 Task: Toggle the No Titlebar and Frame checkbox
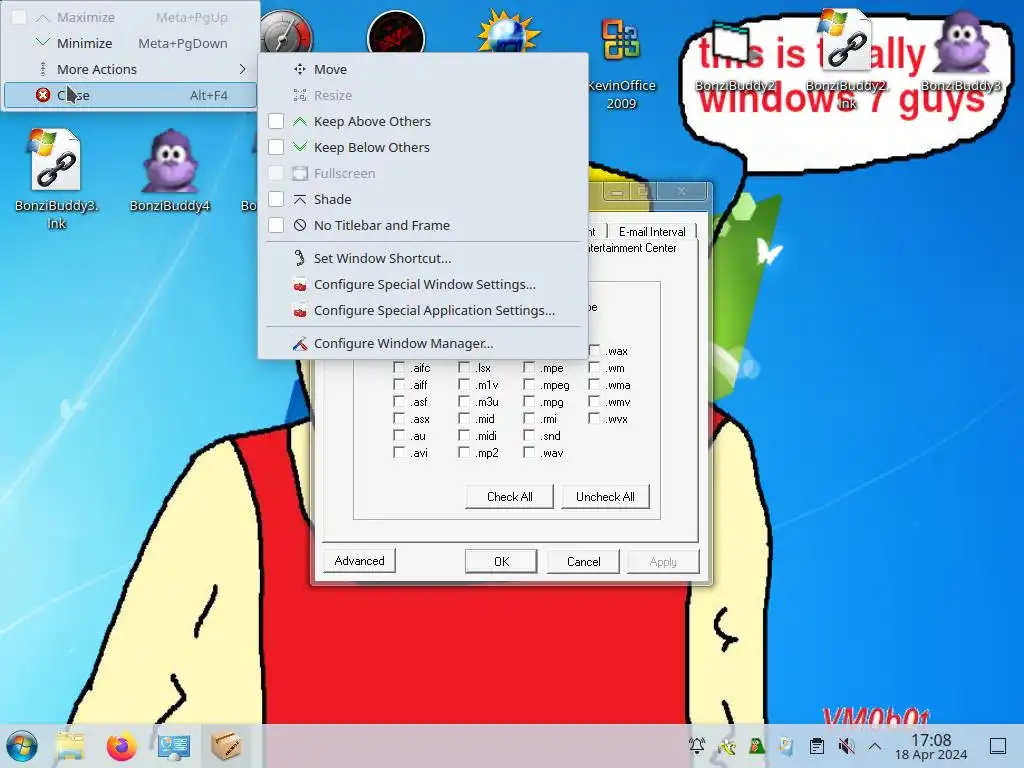pos(276,225)
